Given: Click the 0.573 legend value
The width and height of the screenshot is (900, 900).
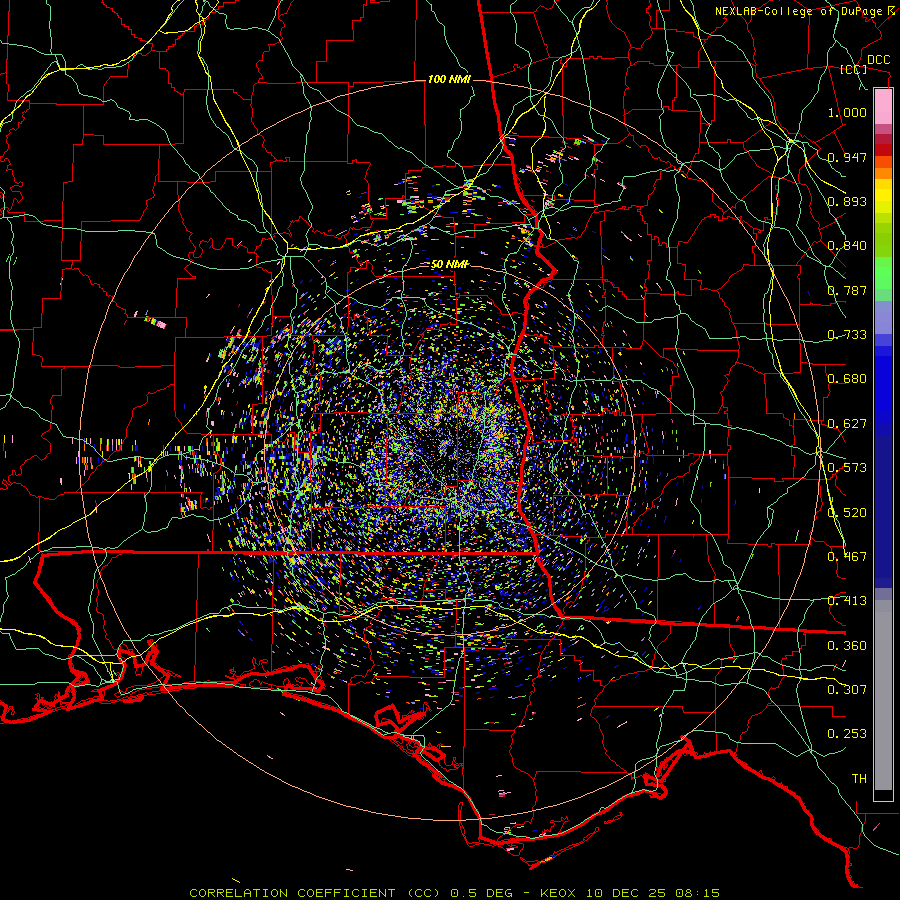Looking at the screenshot, I should [847, 468].
